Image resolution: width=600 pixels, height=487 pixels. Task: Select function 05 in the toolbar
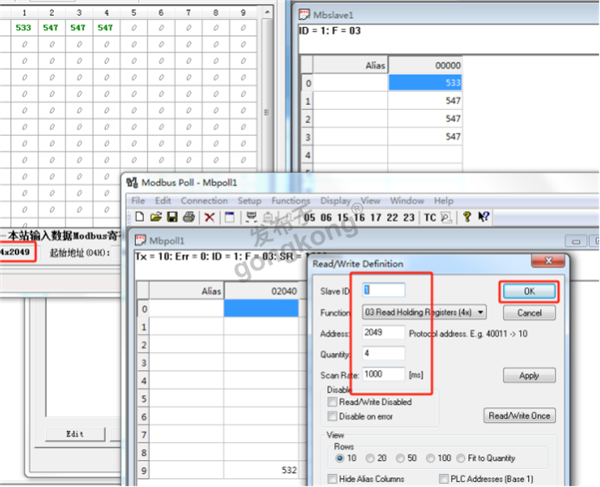click(x=309, y=217)
